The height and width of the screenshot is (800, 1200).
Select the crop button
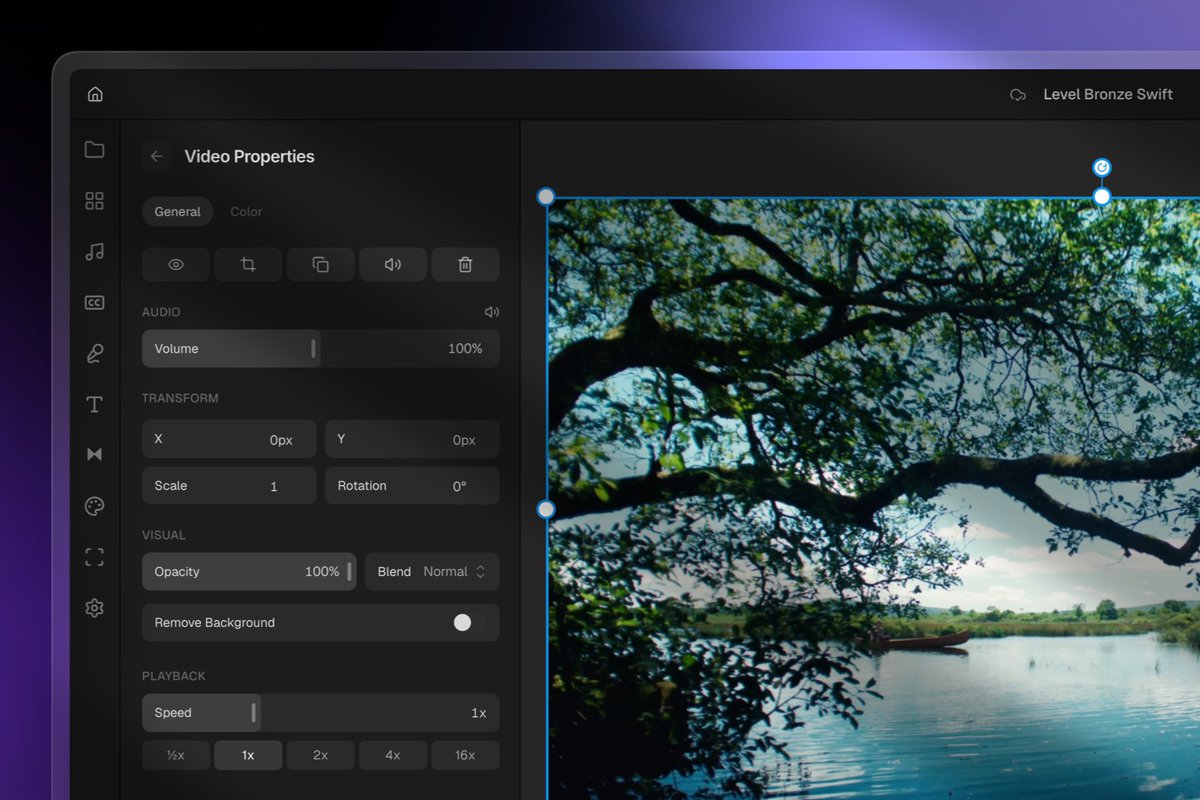[x=248, y=265]
